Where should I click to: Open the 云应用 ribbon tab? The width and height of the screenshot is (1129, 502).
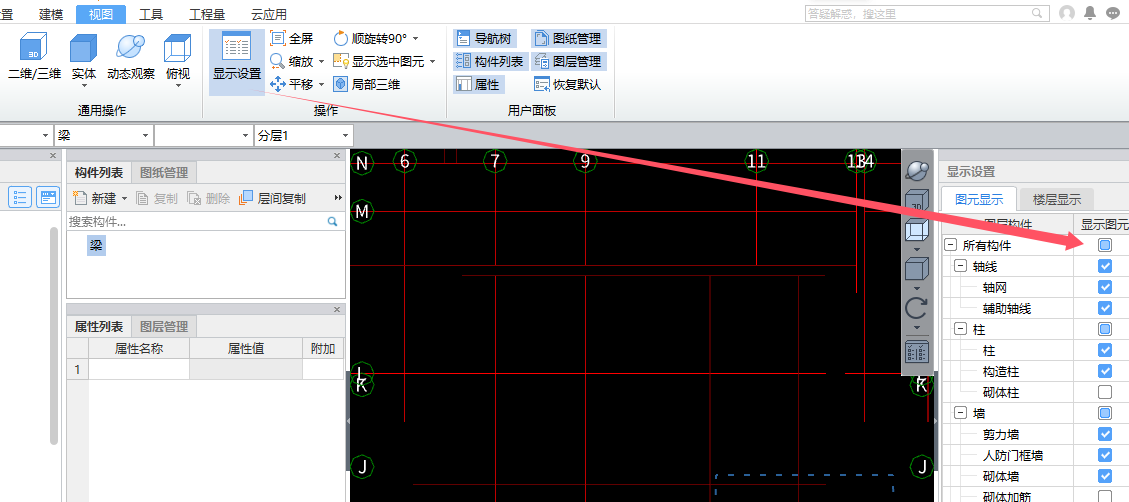coord(269,14)
